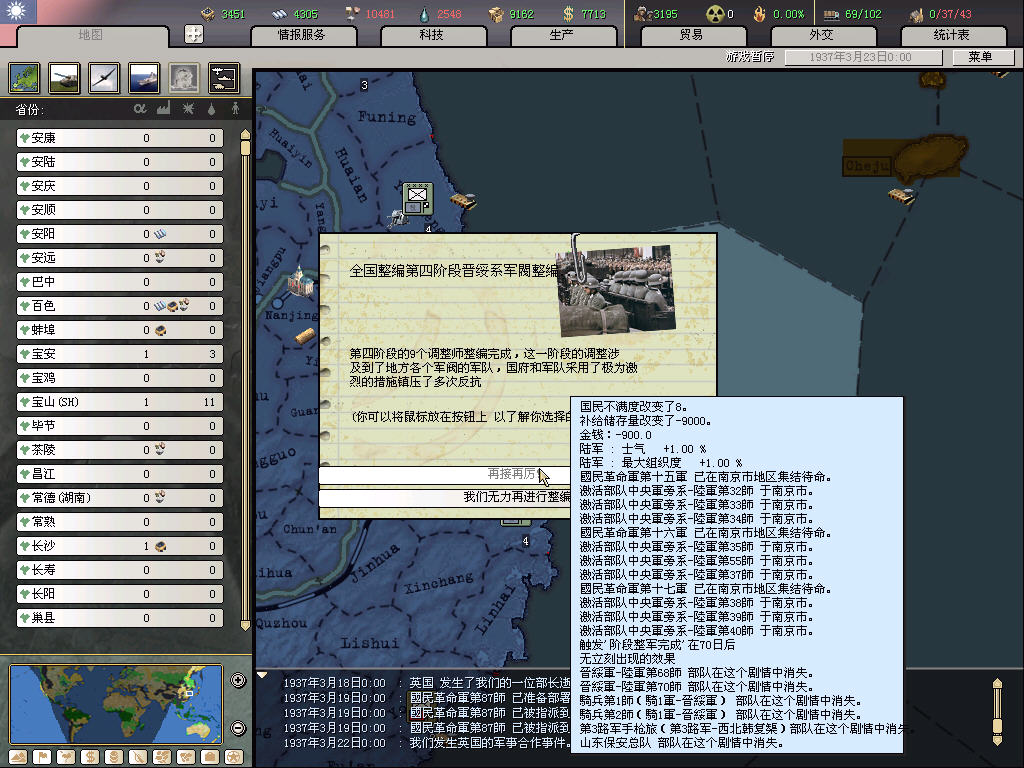Switch to economic map mode dollar icon
The height and width of the screenshot is (768, 1024).
pyautogui.click(x=88, y=756)
